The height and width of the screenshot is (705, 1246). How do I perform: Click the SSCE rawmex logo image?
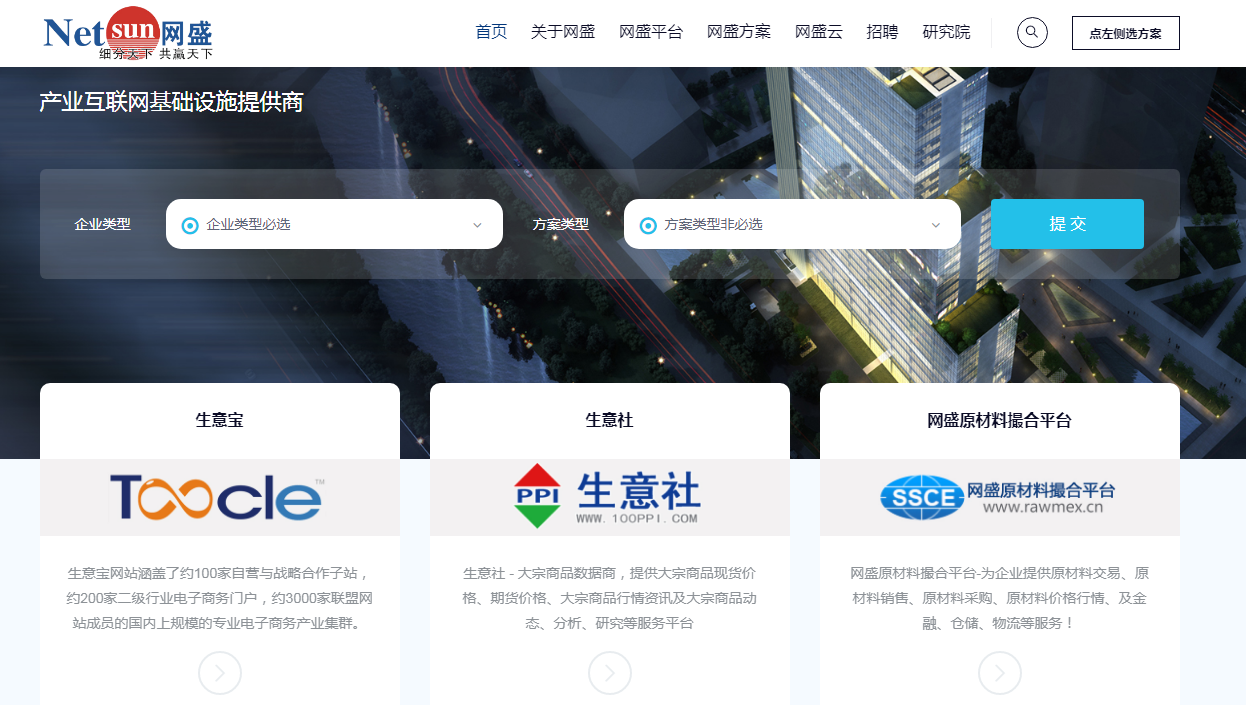point(998,497)
